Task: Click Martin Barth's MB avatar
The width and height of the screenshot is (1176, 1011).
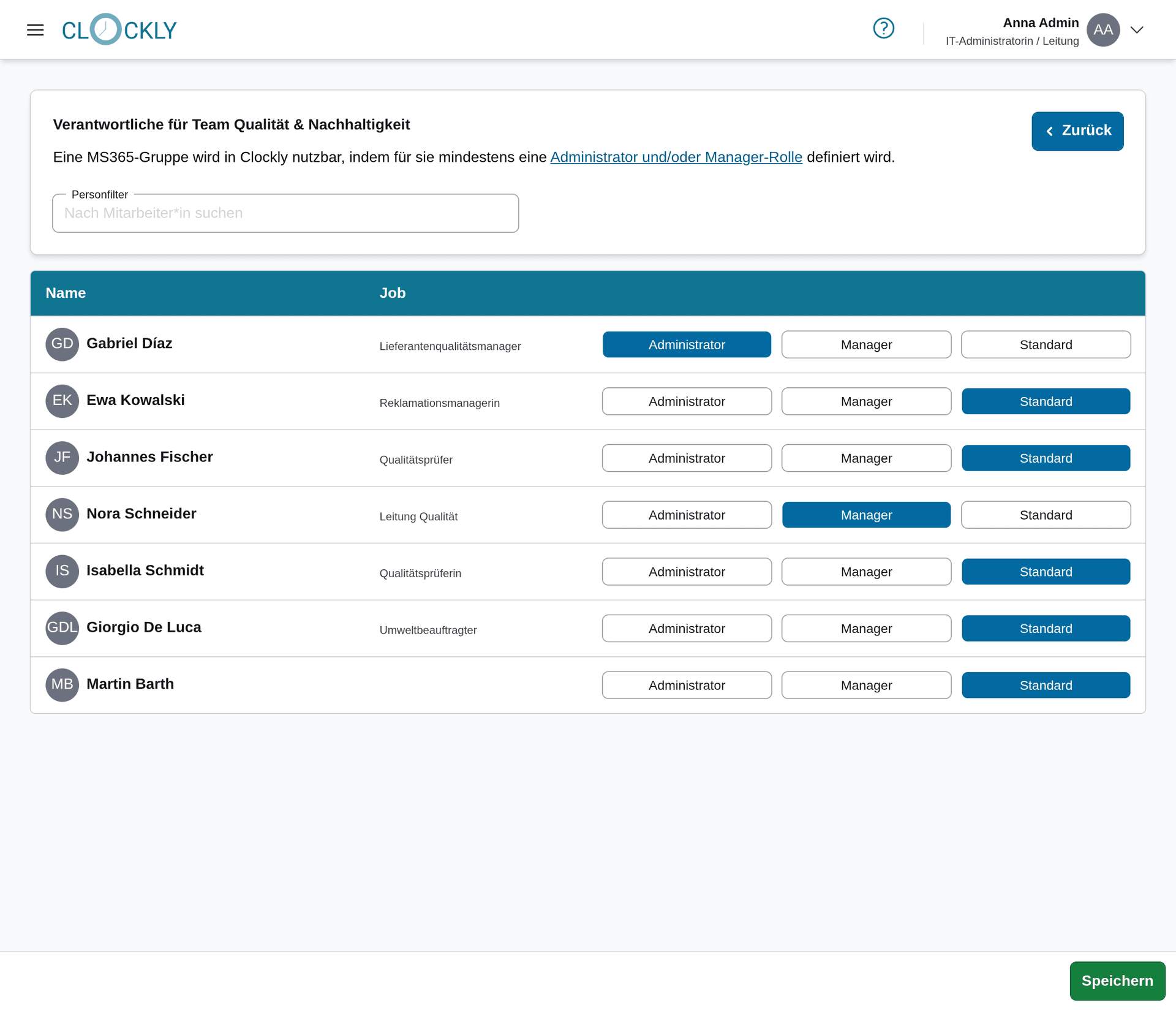Action: coord(62,684)
